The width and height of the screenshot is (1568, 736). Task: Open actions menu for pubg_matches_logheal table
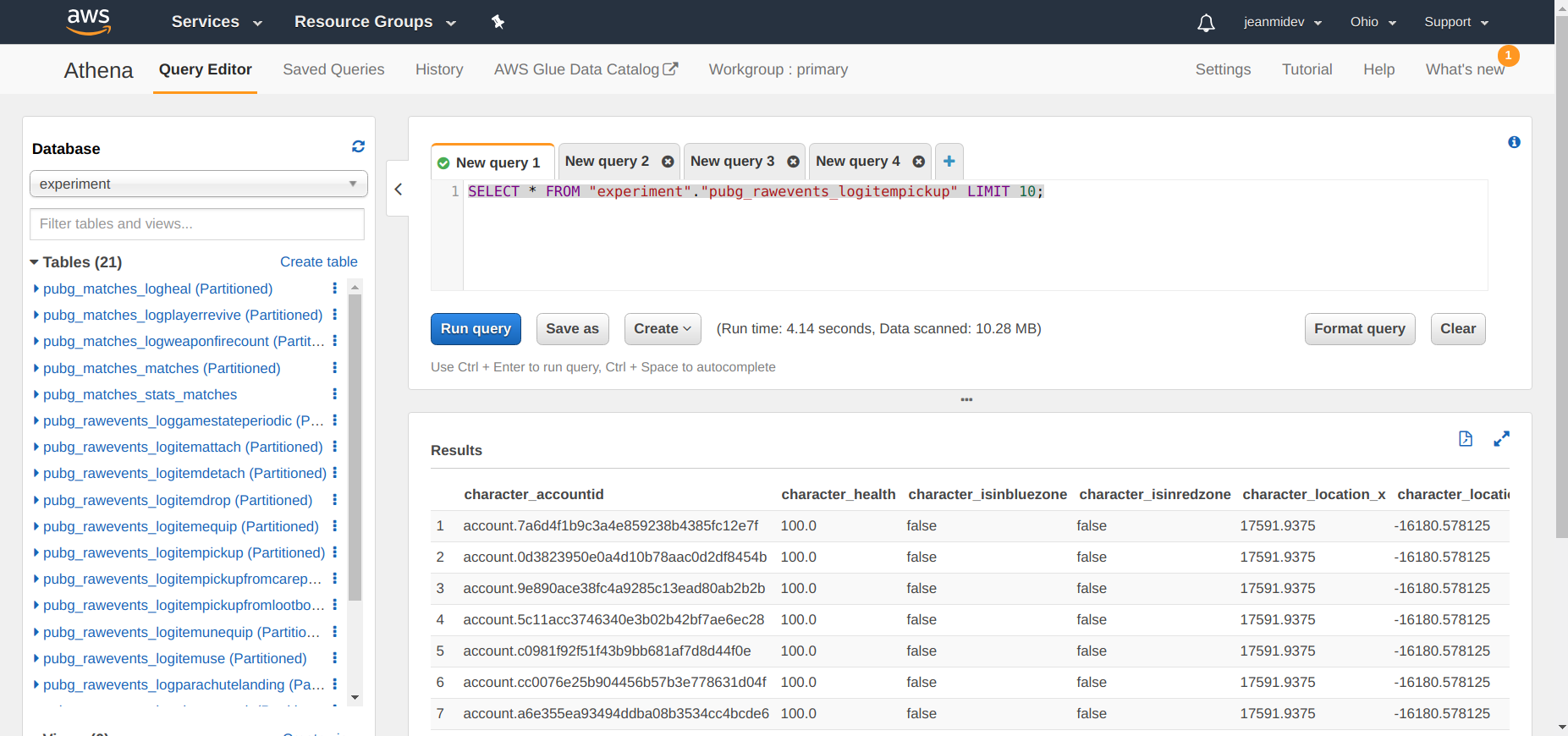click(334, 288)
